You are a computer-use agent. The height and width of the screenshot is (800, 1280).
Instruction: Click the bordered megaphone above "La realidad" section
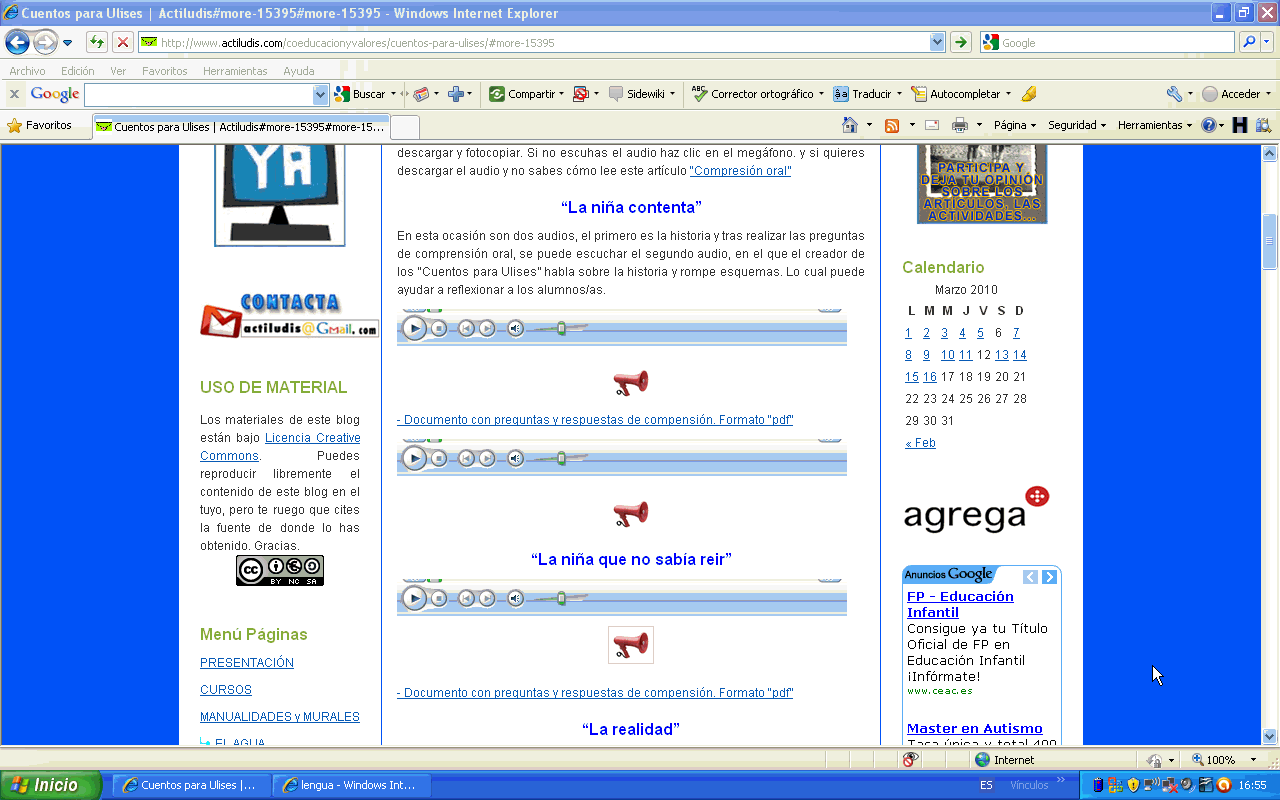(631, 645)
